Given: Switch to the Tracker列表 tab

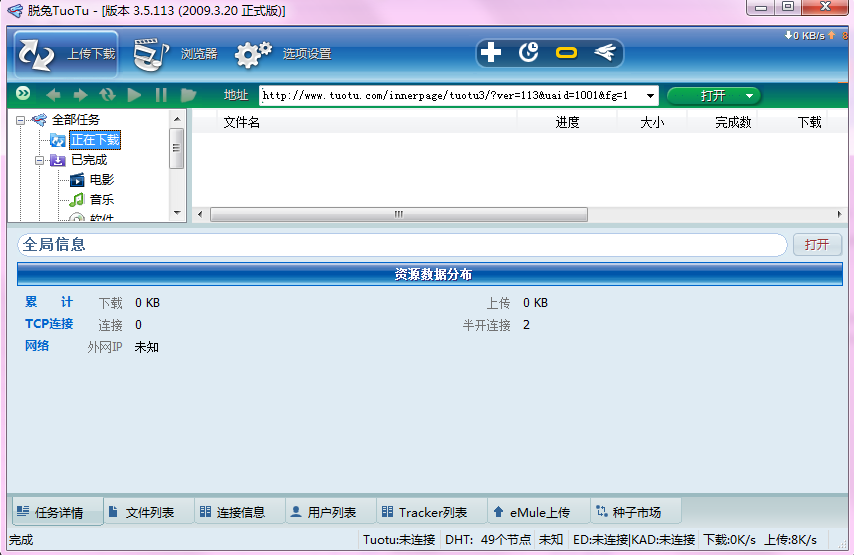Looking at the screenshot, I should [x=424, y=512].
